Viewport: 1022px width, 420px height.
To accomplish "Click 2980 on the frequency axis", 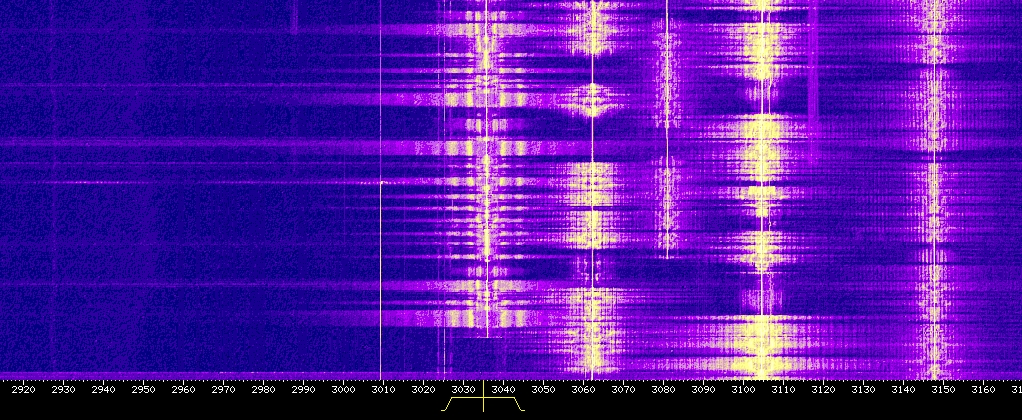I will coord(263,390).
